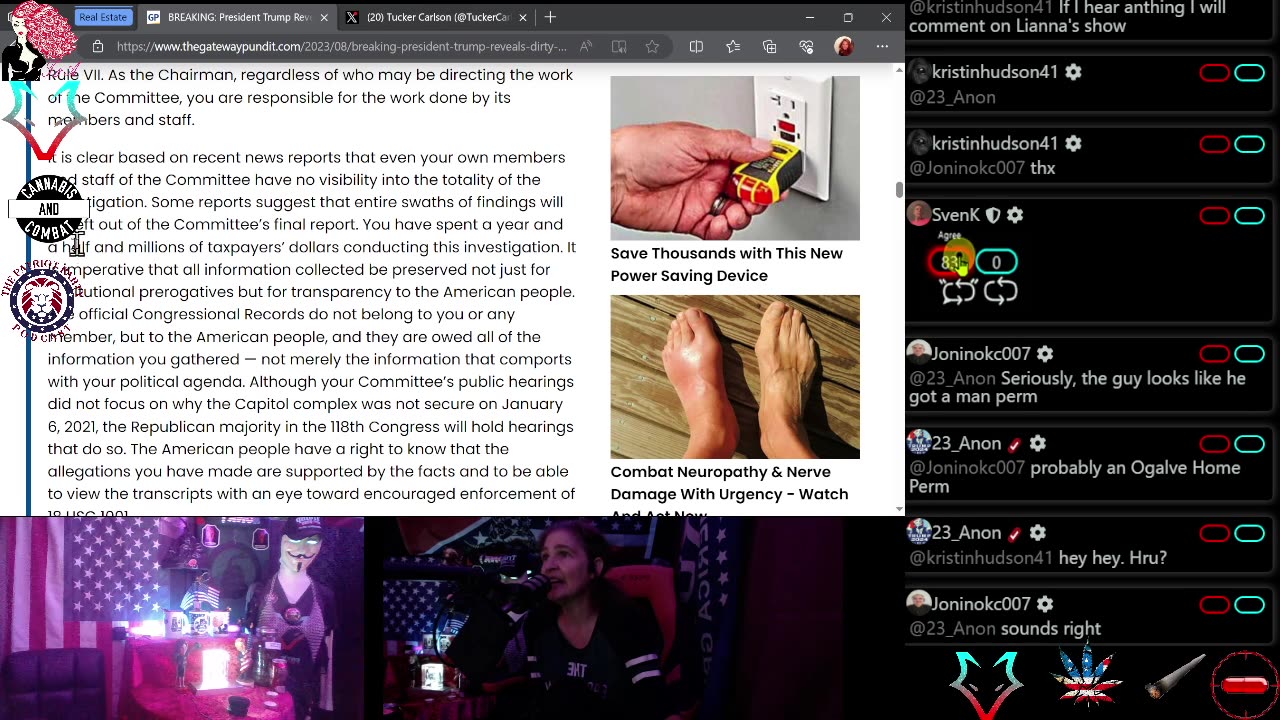Toggle cyan pill on 23_Anon Ogalve message

tap(1249, 445)
